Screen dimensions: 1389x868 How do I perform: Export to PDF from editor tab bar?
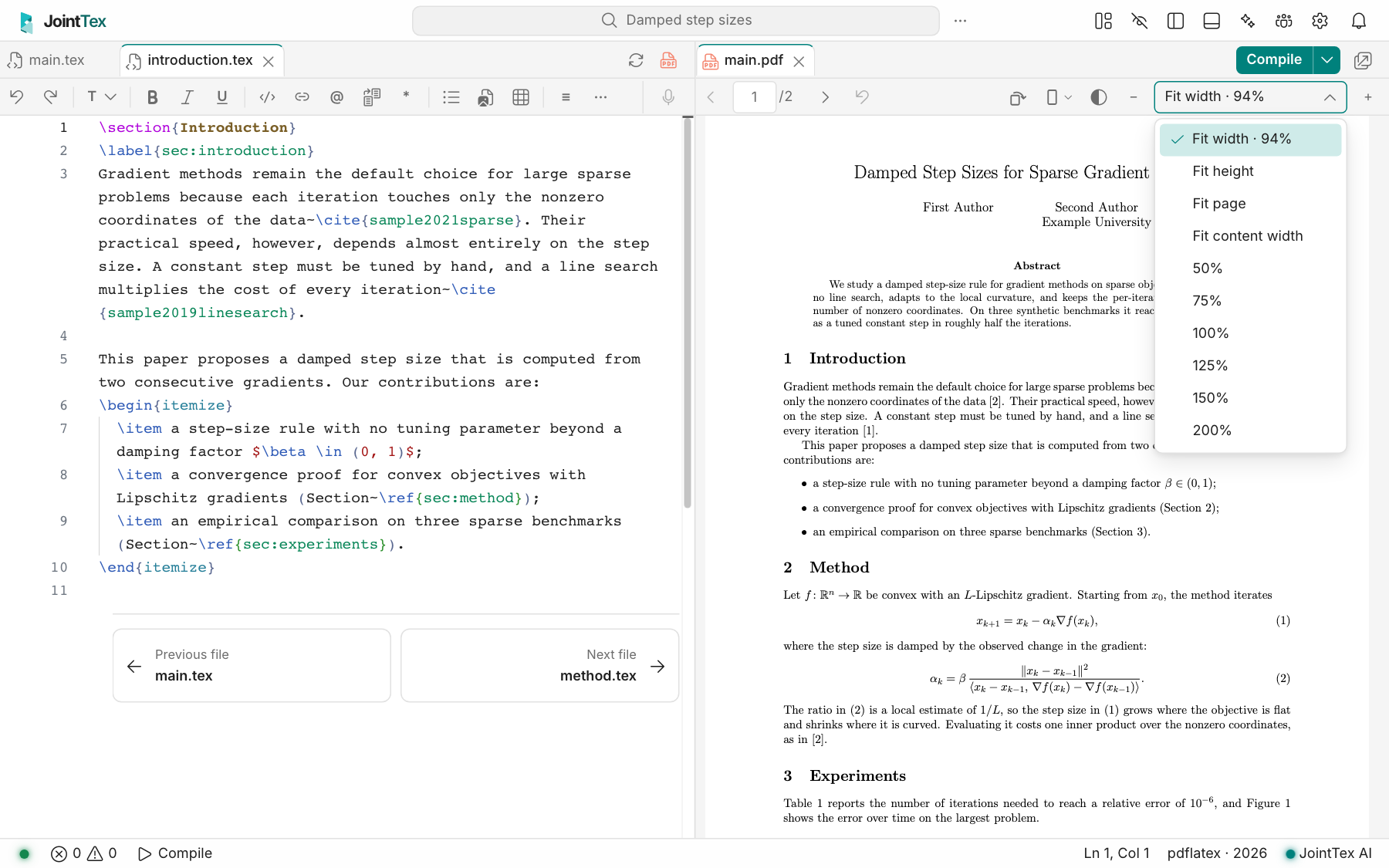click(668, 60)
